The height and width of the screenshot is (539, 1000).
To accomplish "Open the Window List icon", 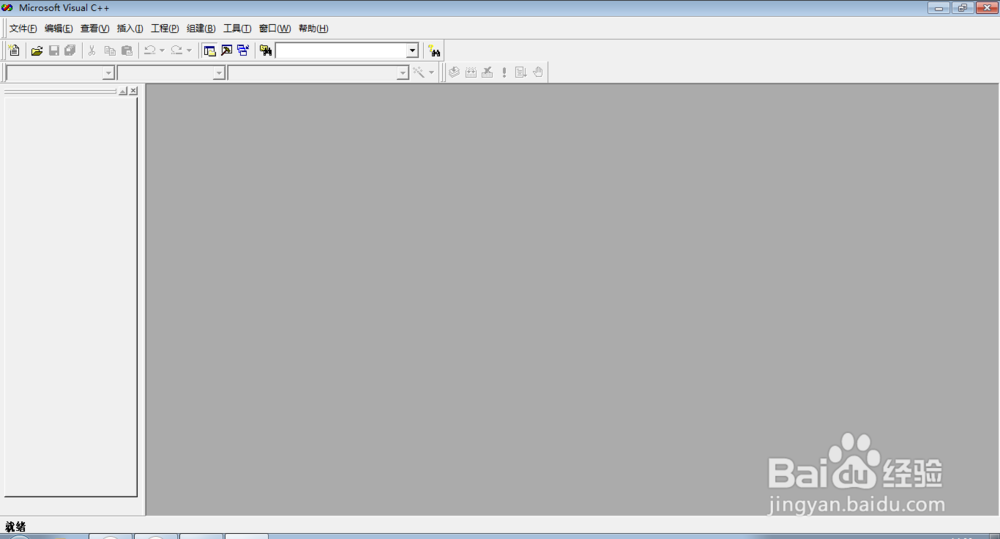I will pyautogui.click(x=243, y=50).
